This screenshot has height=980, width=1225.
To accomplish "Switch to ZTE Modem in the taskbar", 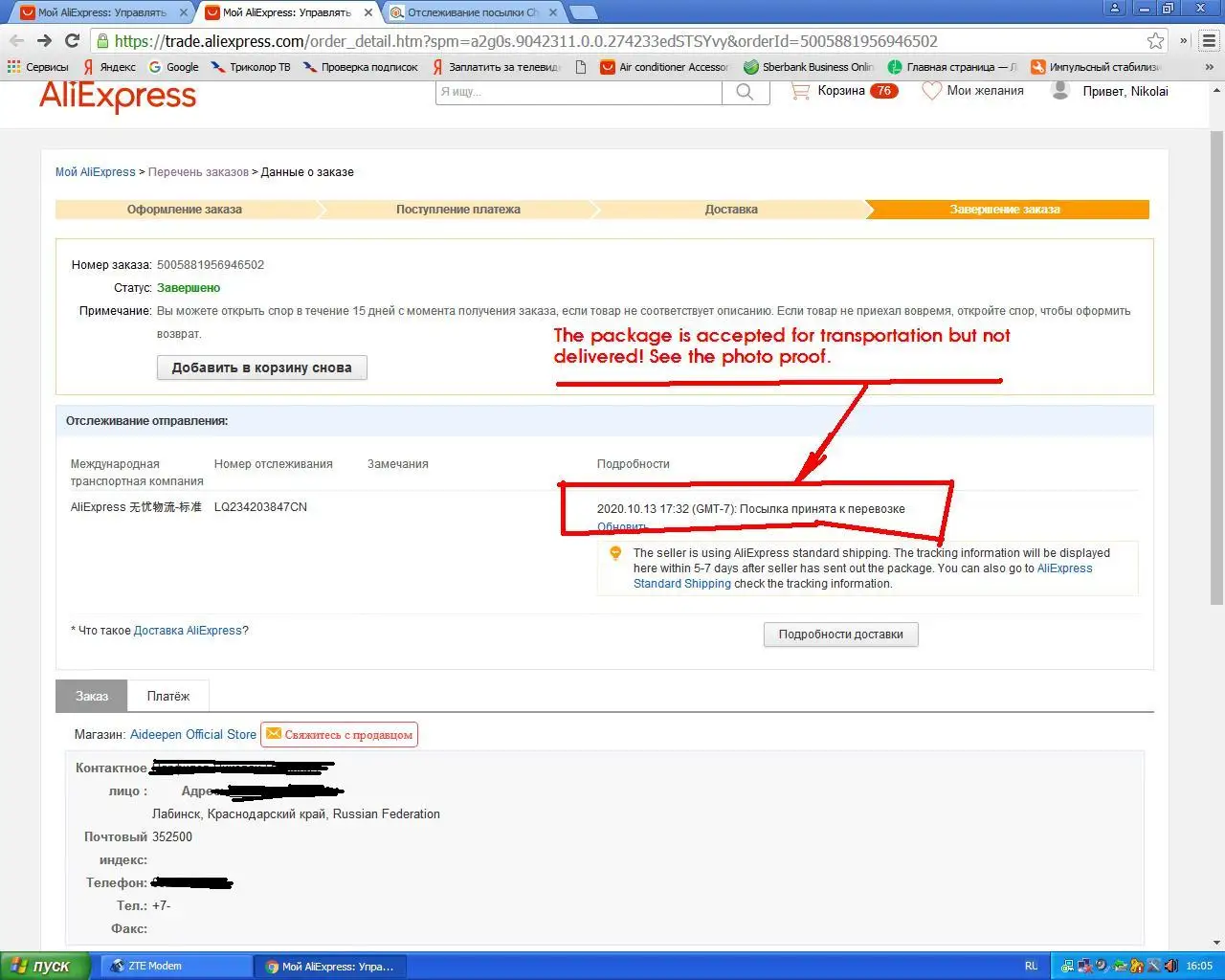I will click(x=175, y=966).
